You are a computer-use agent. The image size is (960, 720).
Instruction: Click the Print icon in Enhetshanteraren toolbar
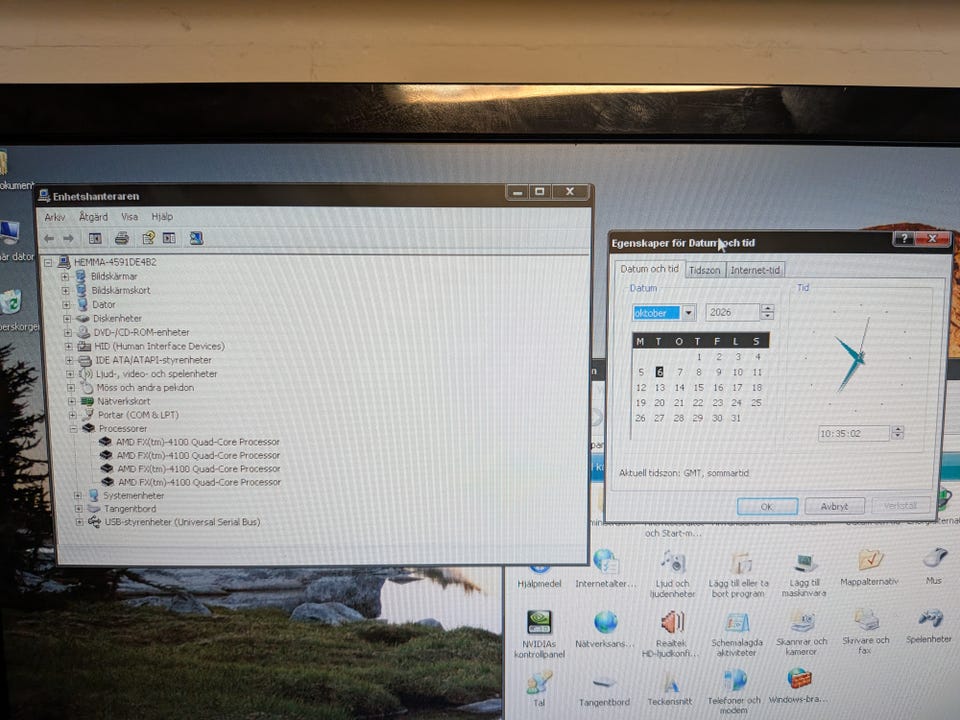pos(122,238)
